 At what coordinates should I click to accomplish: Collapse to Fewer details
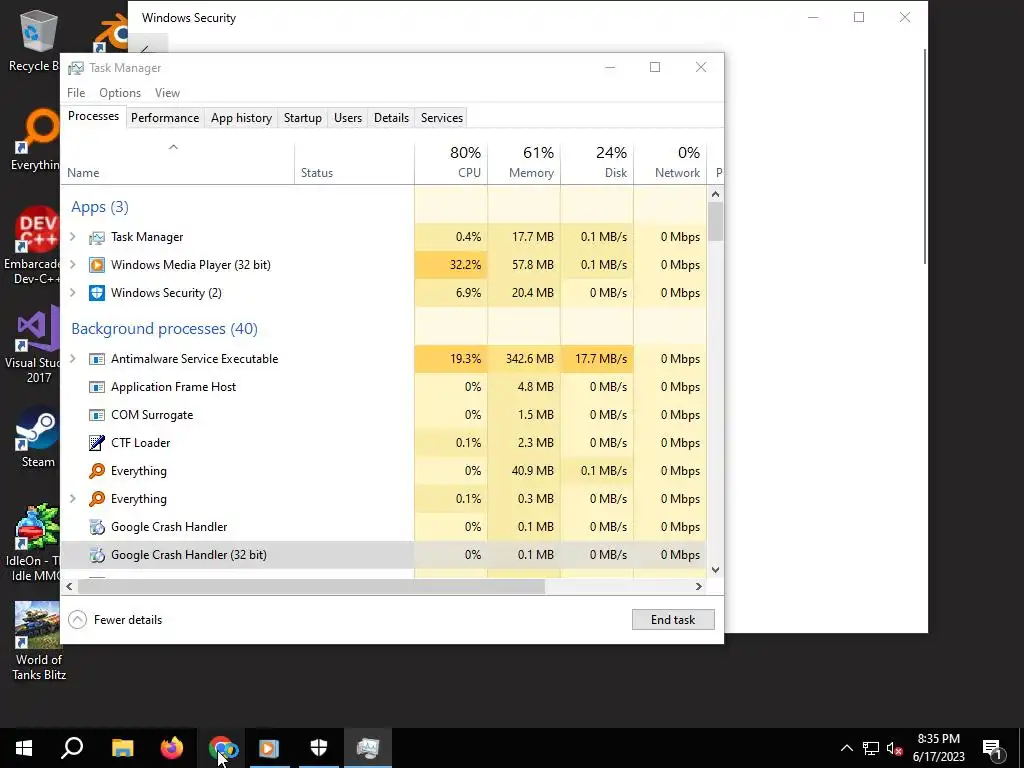[x=116, y=620]
